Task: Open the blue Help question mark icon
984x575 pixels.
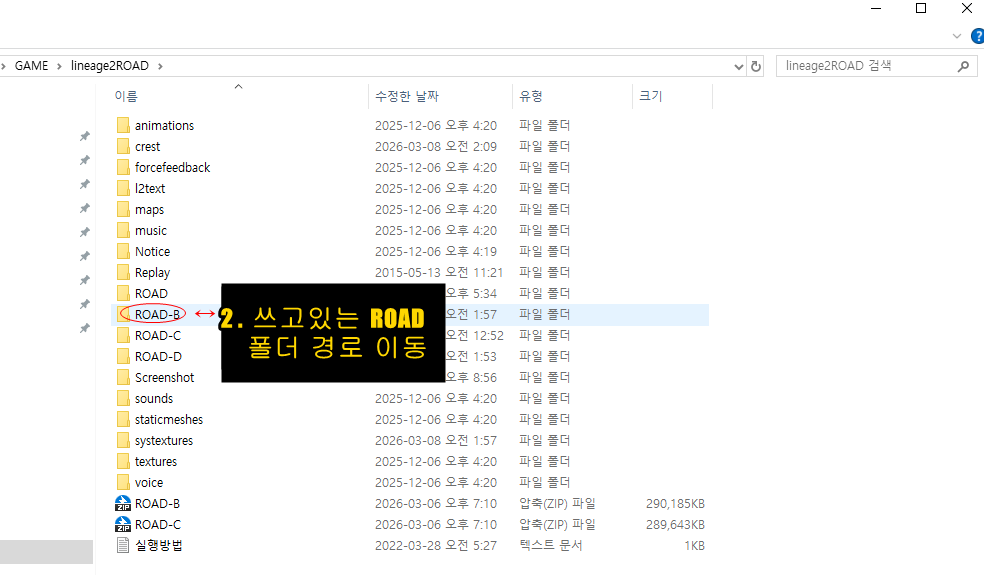Action: point(977,36)
